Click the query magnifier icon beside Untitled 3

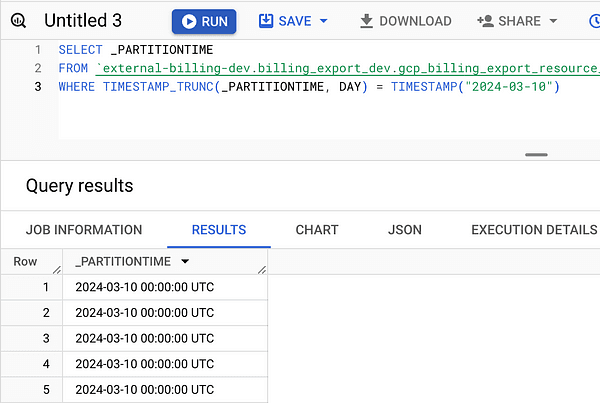coord(18,21)
